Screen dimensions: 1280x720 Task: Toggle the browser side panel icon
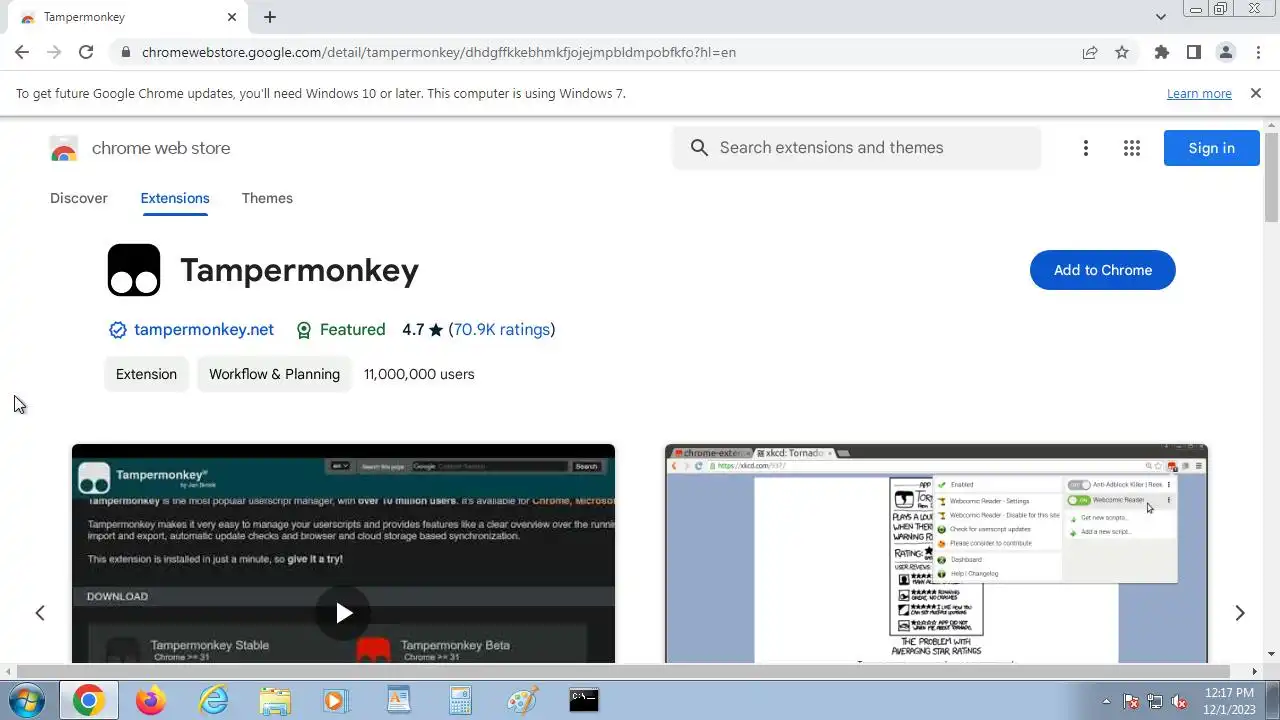tap(1193, 52)
